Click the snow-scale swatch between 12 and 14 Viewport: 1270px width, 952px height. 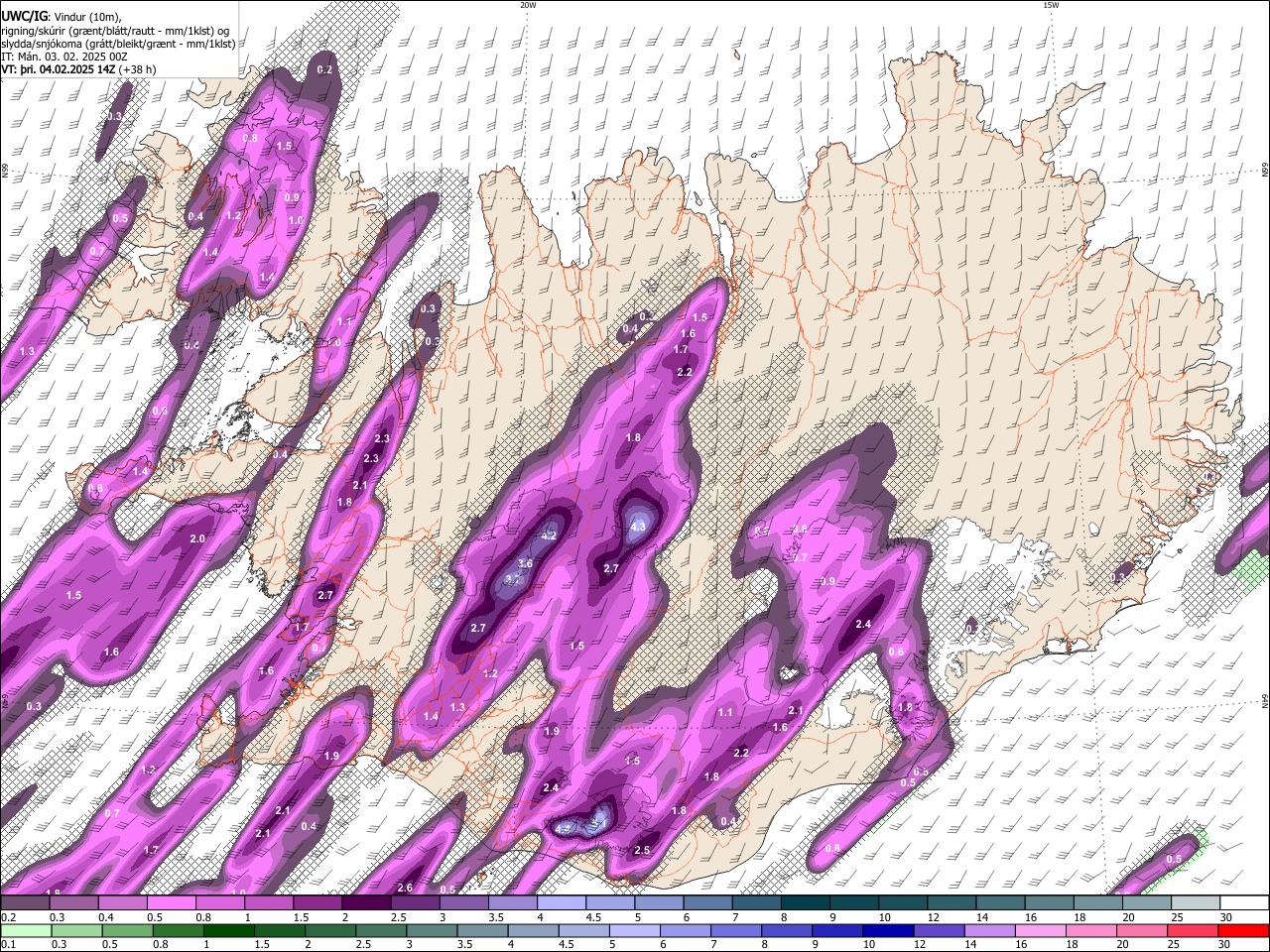[x=952, y=903]
